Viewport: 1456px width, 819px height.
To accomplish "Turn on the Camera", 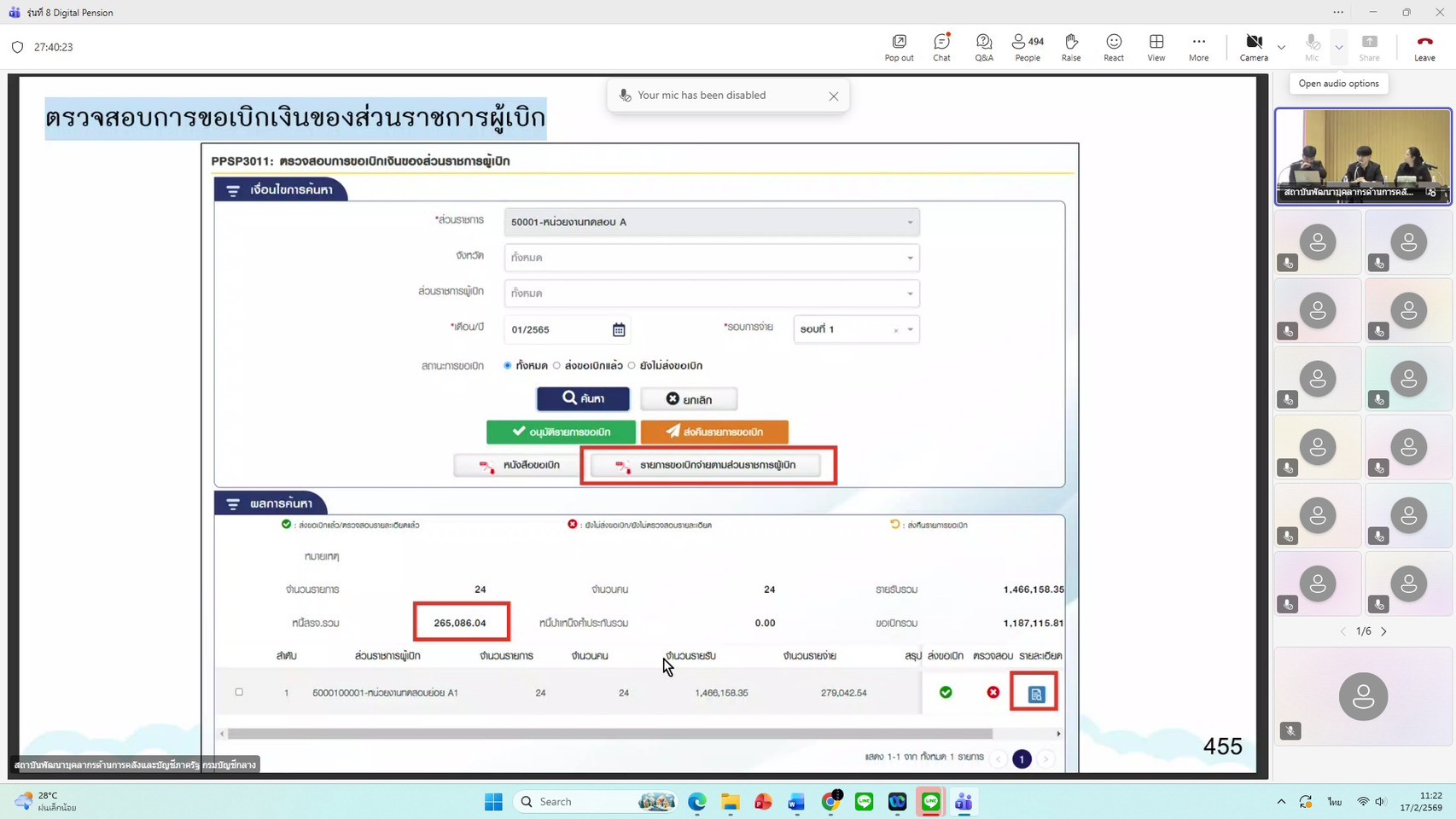I will (1254, 47).
